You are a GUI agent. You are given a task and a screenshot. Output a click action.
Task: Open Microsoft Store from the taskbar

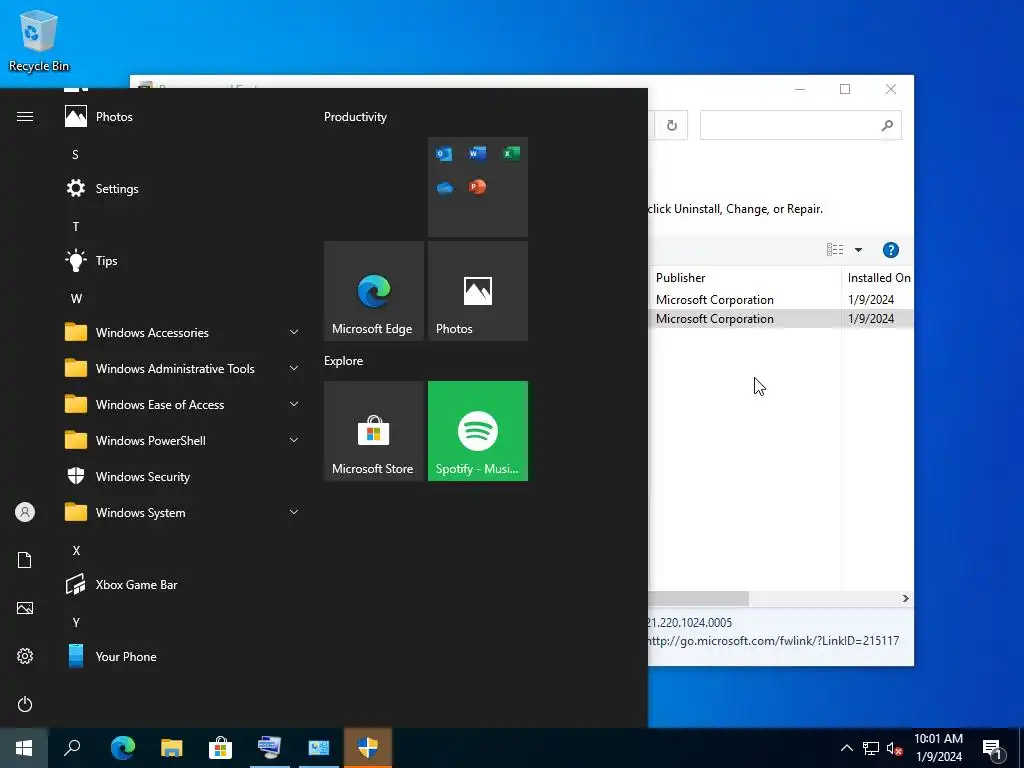pyautogui.click(x=221, y=748)
